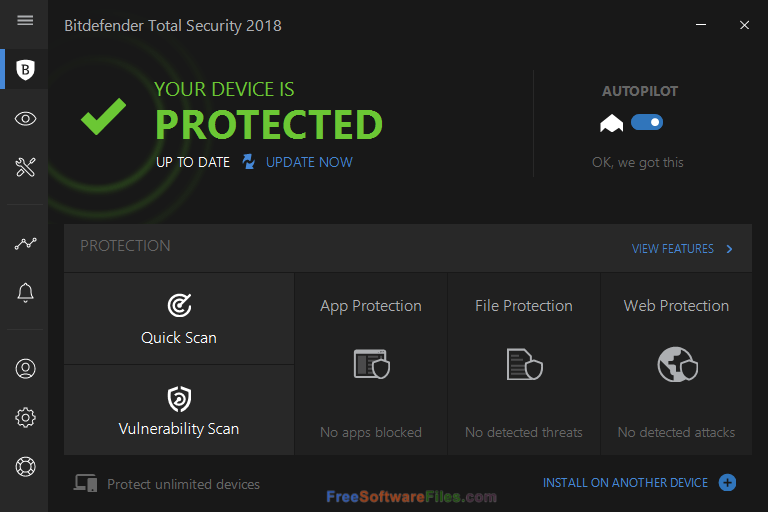Open the Support lifebuoy icon

coord(25,466)
